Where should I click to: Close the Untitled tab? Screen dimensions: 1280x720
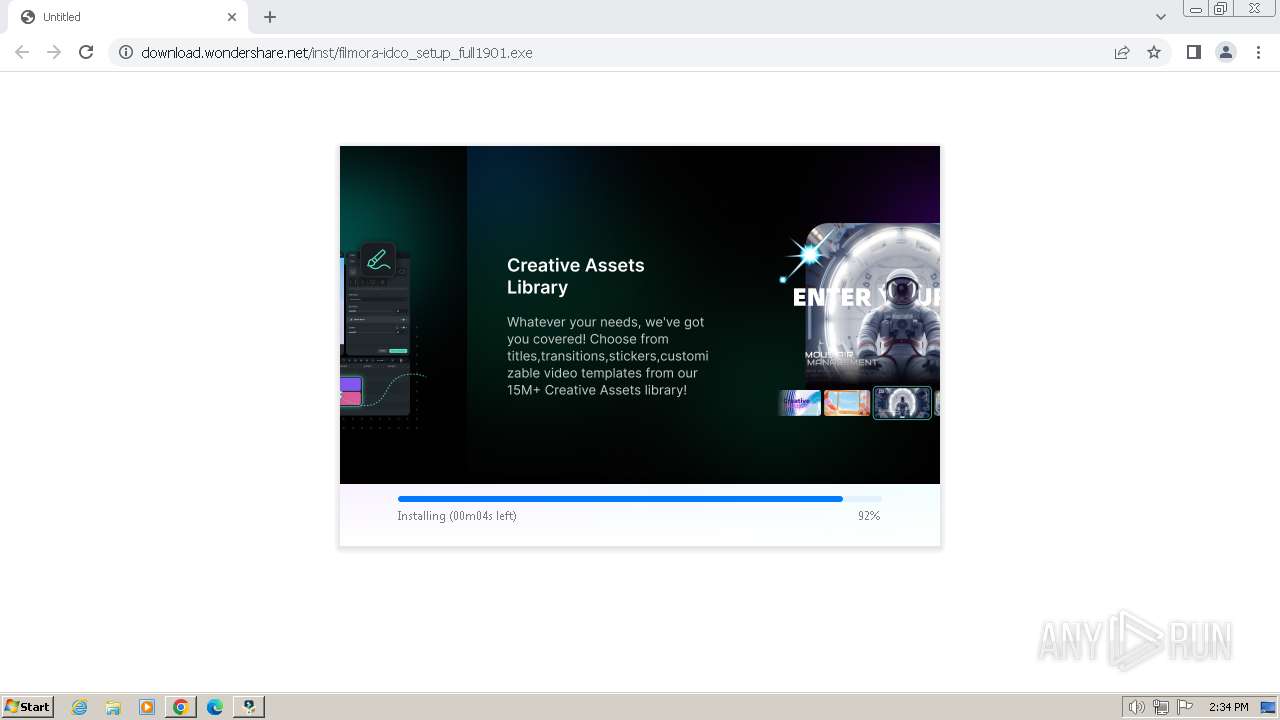click(232, 17)
